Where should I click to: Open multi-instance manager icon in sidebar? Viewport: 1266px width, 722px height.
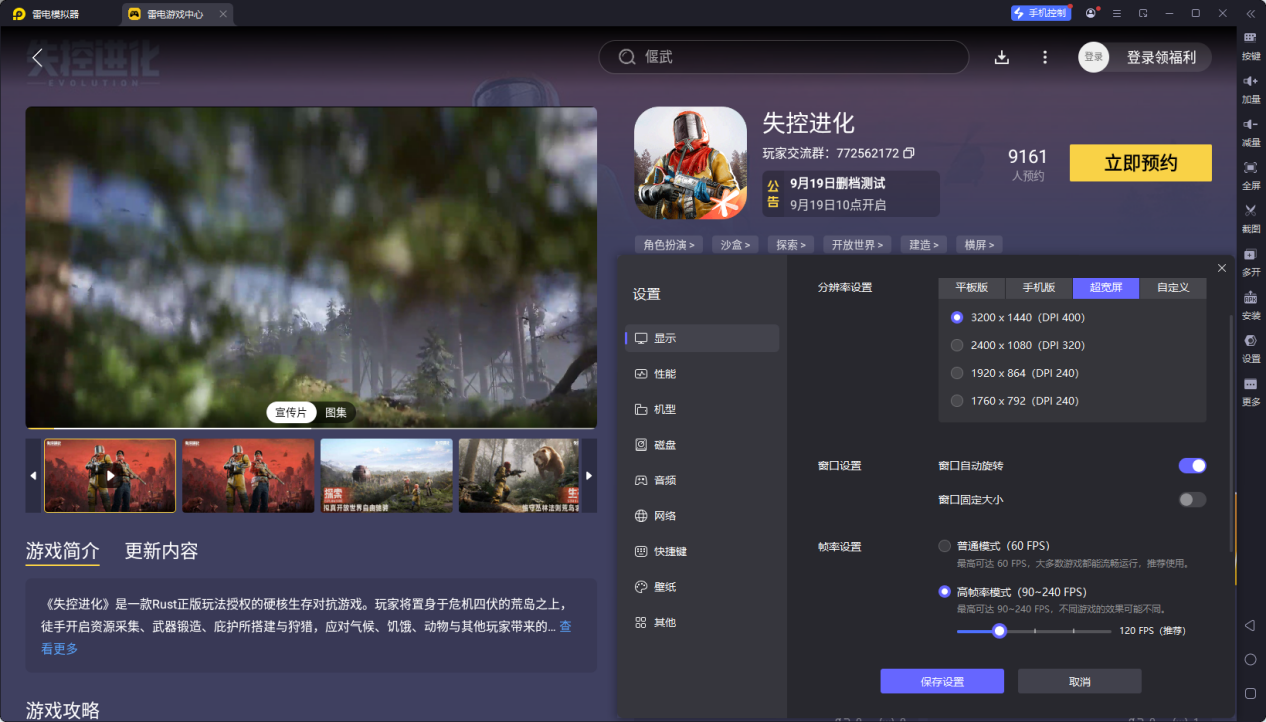coord(1250,254)
